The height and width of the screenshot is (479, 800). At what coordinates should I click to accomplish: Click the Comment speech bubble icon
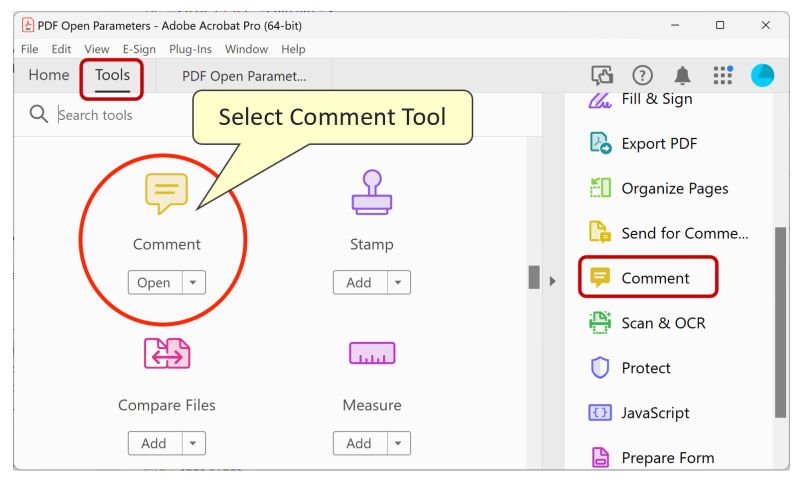[166, 193]
